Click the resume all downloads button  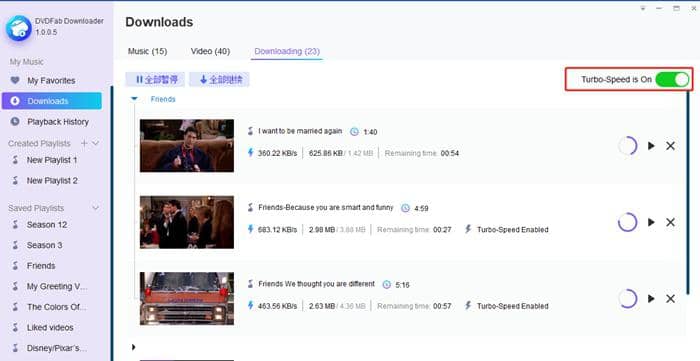pos(219,79)
